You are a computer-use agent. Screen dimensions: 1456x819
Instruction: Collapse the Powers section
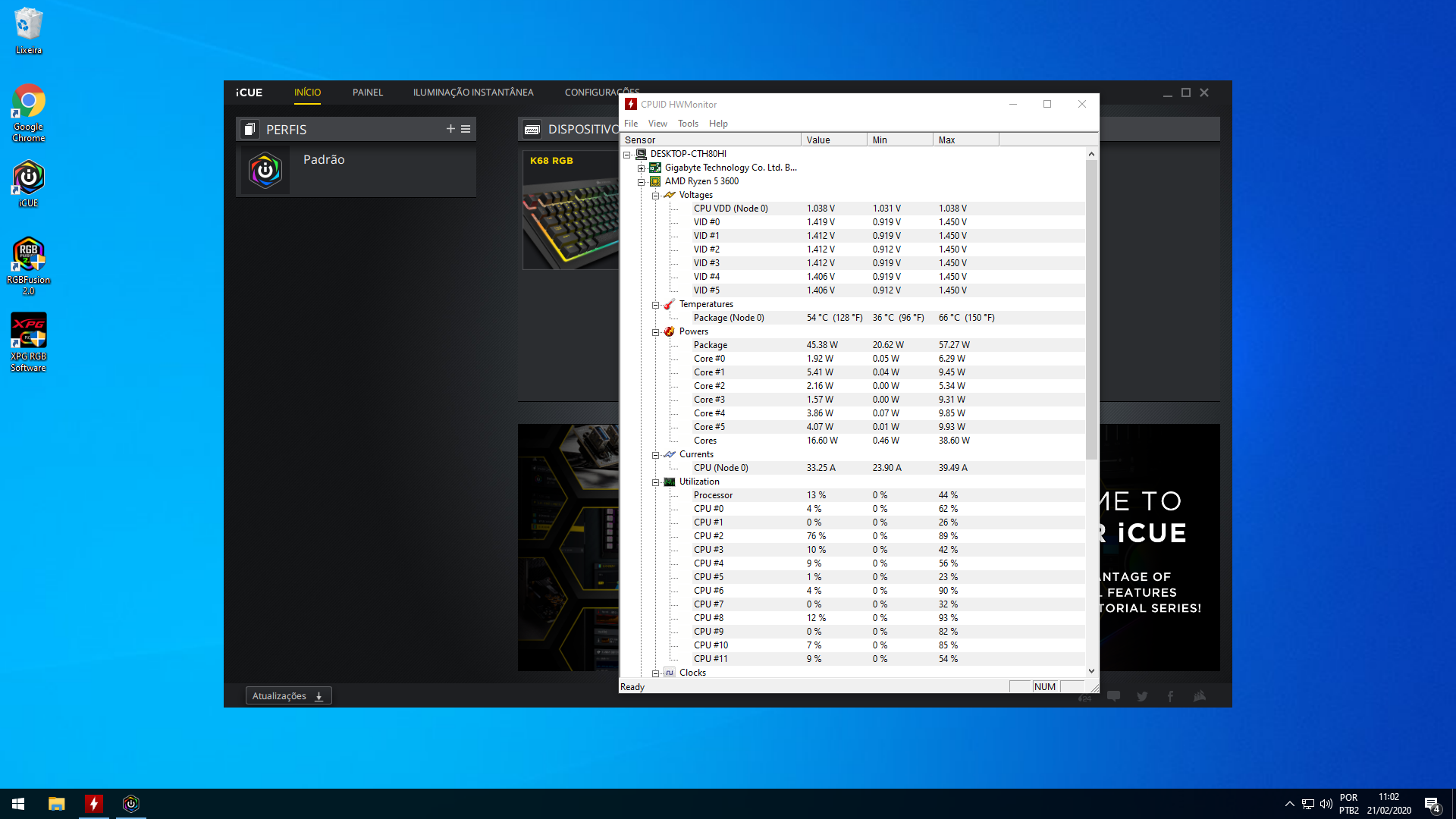click(656, 332)
